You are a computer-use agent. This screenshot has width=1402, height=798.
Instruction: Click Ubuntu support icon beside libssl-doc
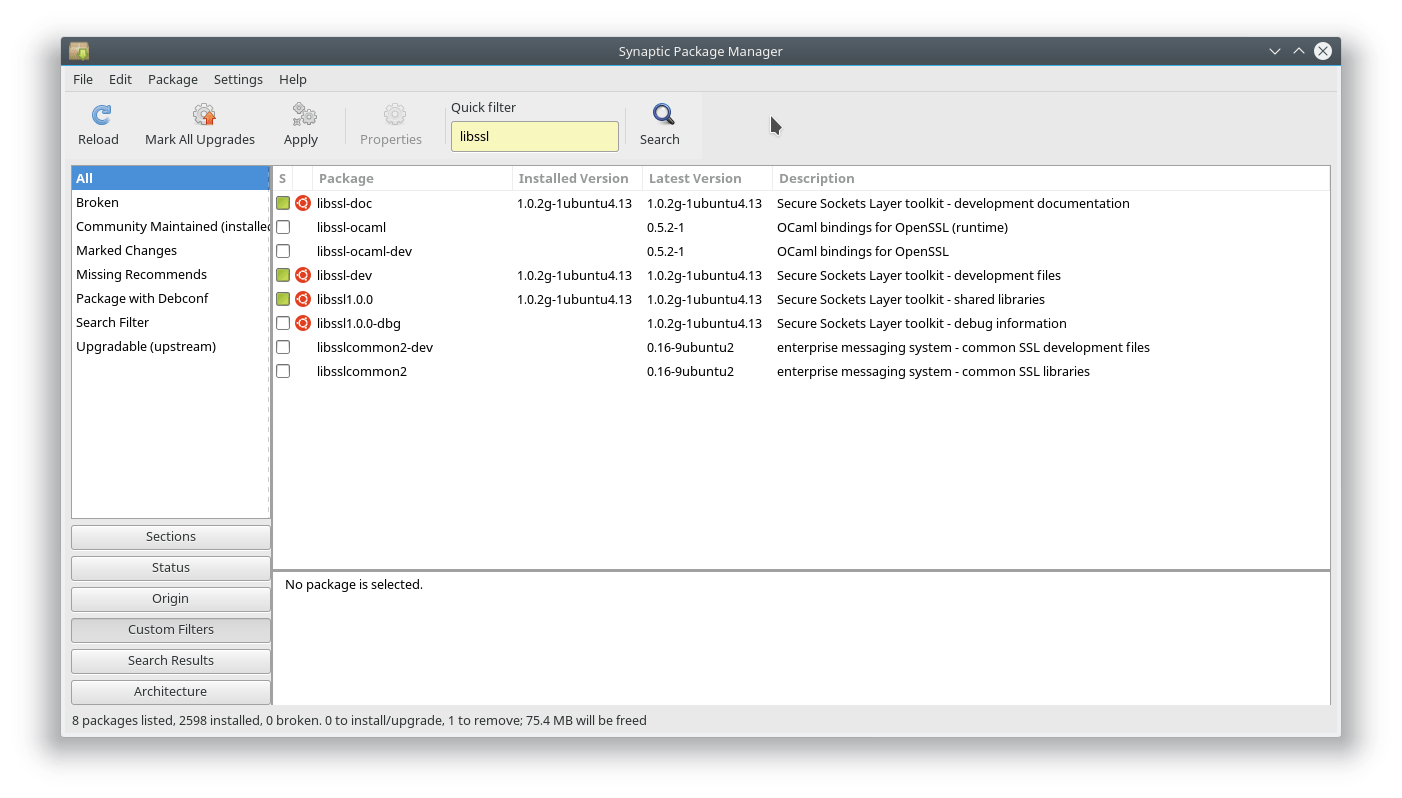point(303,204)
